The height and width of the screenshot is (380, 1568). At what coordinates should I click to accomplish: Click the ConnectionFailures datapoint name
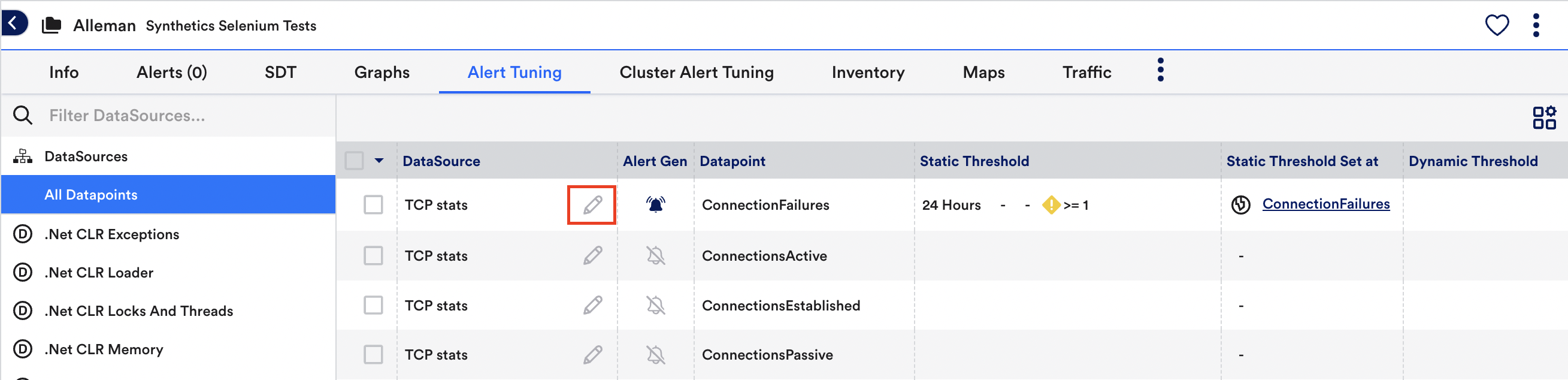tap(765, 204)
